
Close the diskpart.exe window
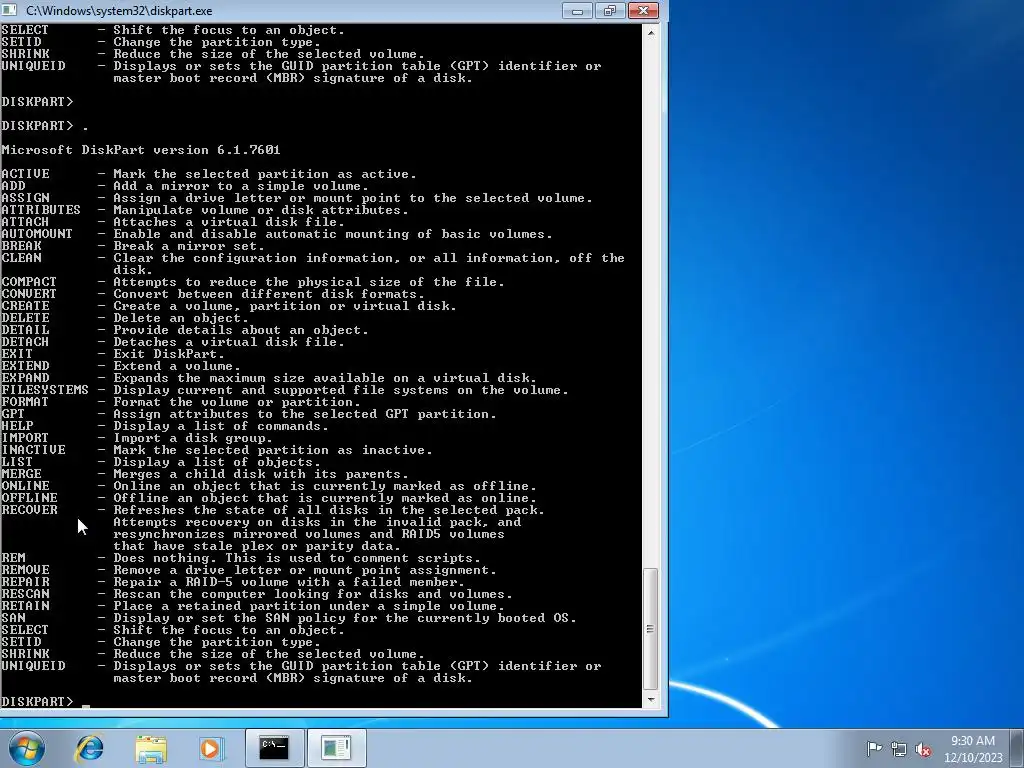pyautogui.click(x=643, y=10)
